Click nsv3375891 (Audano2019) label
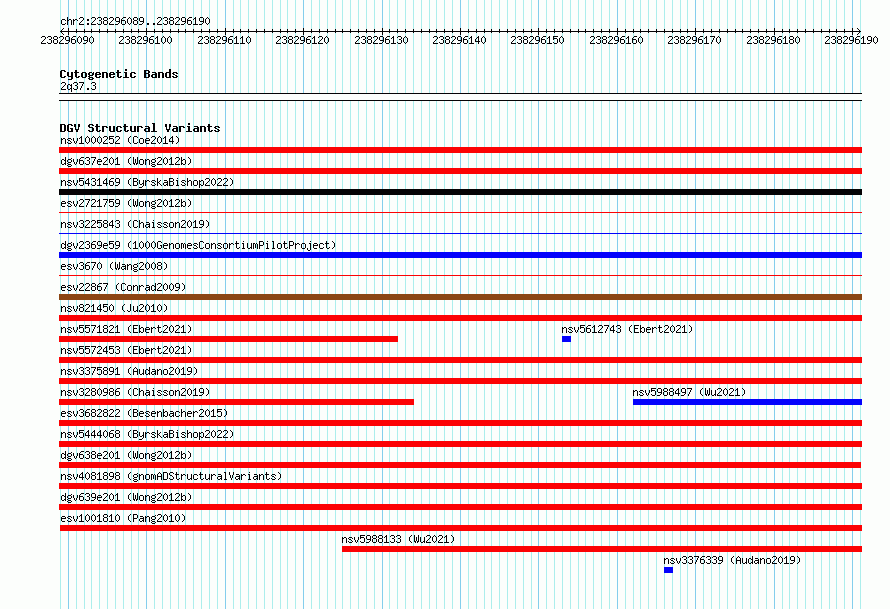The height and width of the screenshot is (609, 890). pos(129,371)
